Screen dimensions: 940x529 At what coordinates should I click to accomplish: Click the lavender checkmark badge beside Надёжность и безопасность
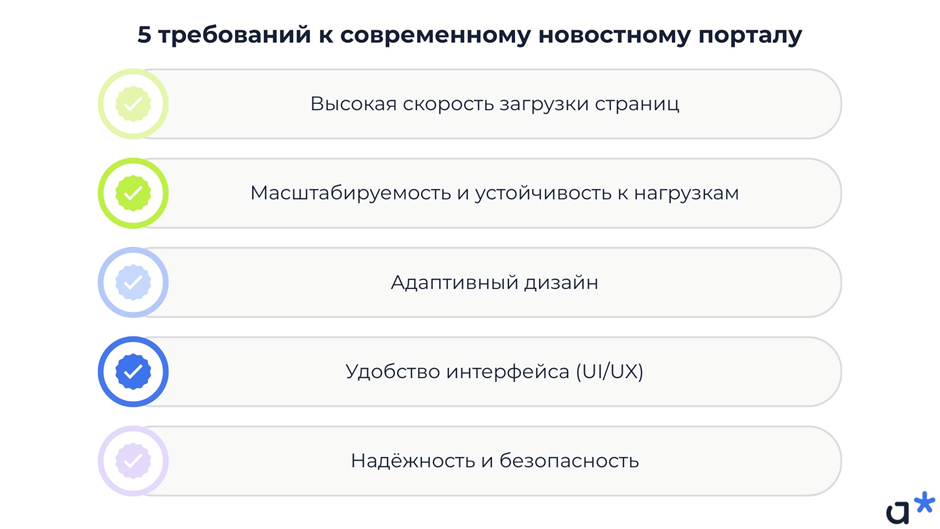[133, 461]
